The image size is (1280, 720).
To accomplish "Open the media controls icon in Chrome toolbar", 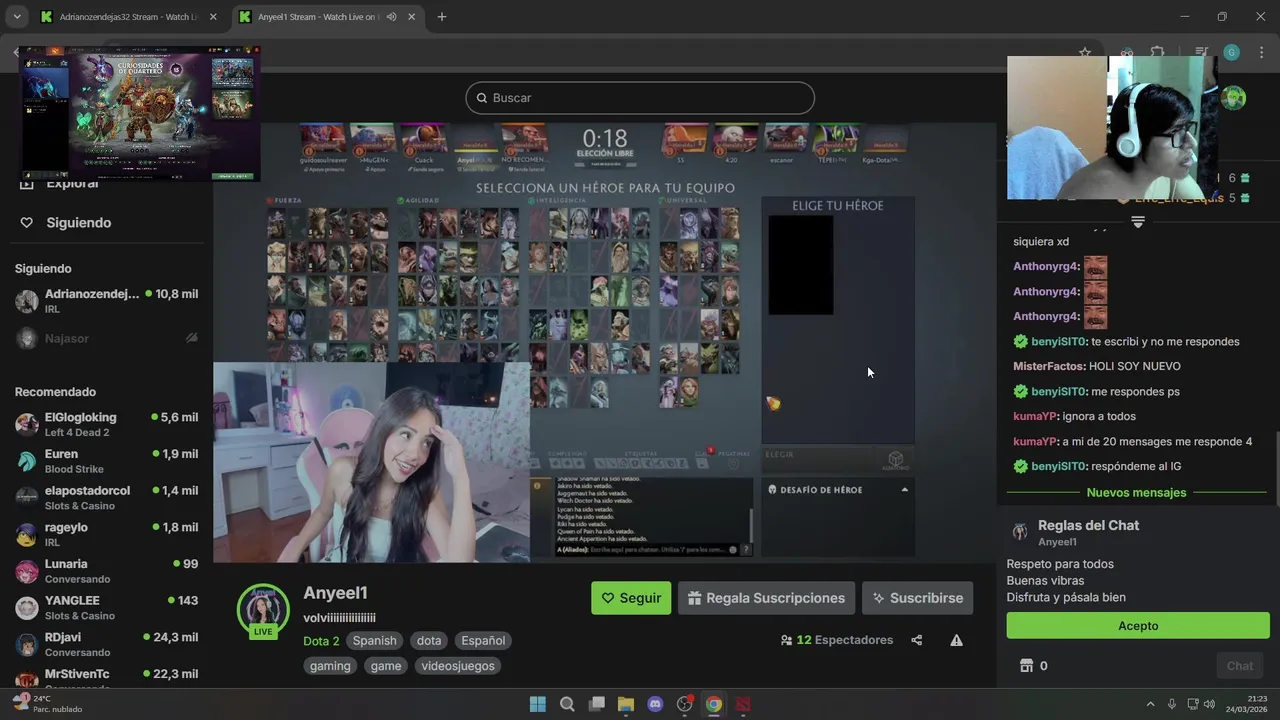I will tap(1201, 52).
